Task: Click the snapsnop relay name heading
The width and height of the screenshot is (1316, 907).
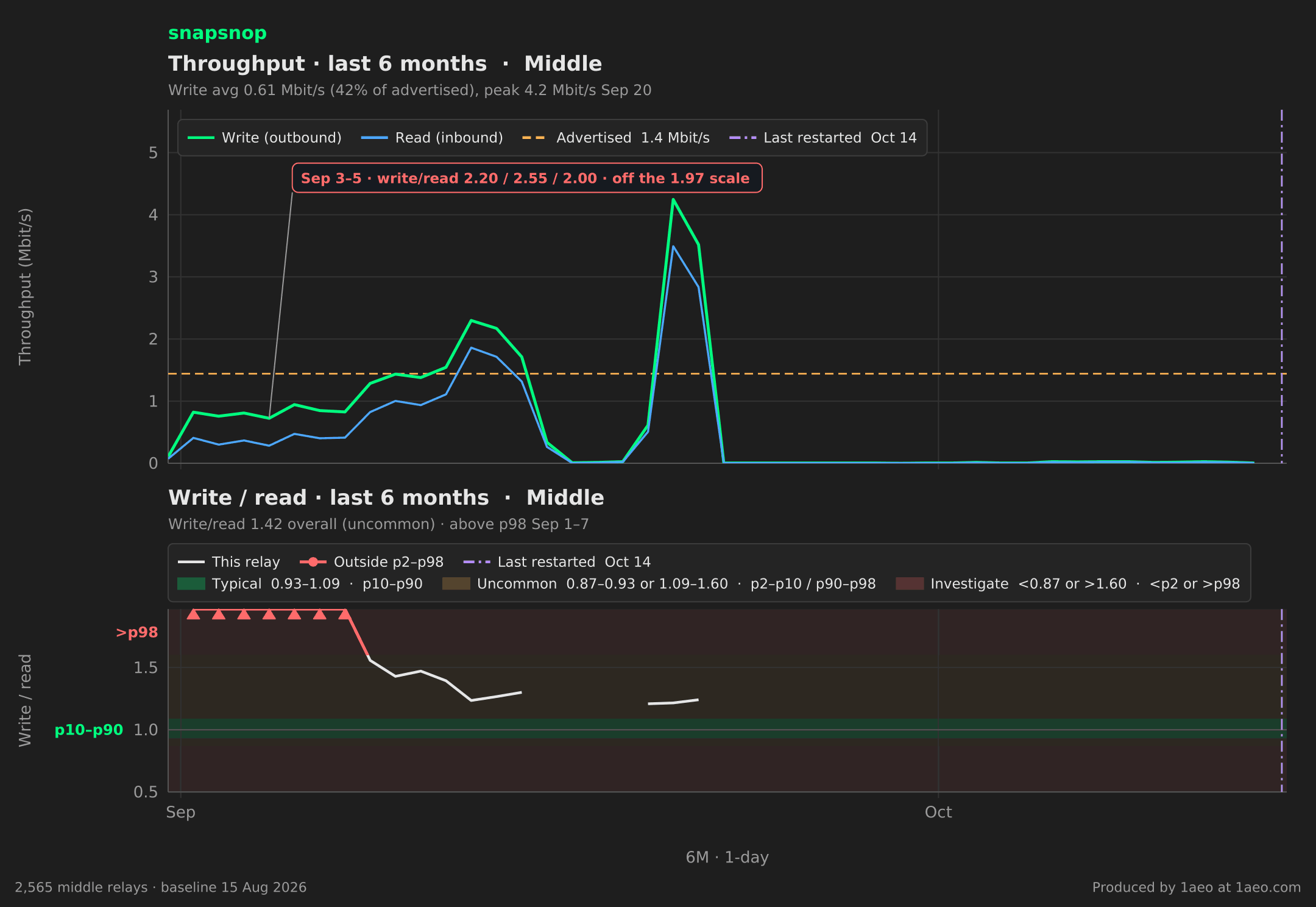Action: tap(218, 33)
